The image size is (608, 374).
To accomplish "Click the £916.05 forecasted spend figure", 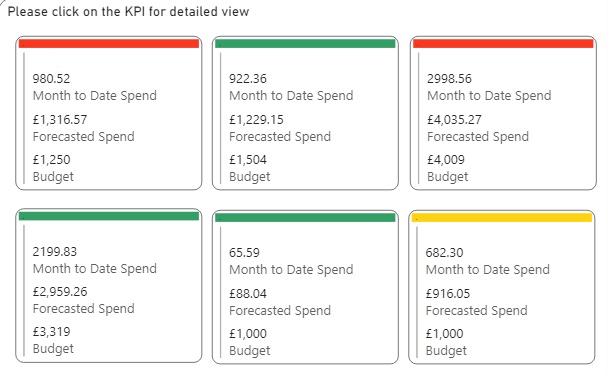I will tap(448, 294).
